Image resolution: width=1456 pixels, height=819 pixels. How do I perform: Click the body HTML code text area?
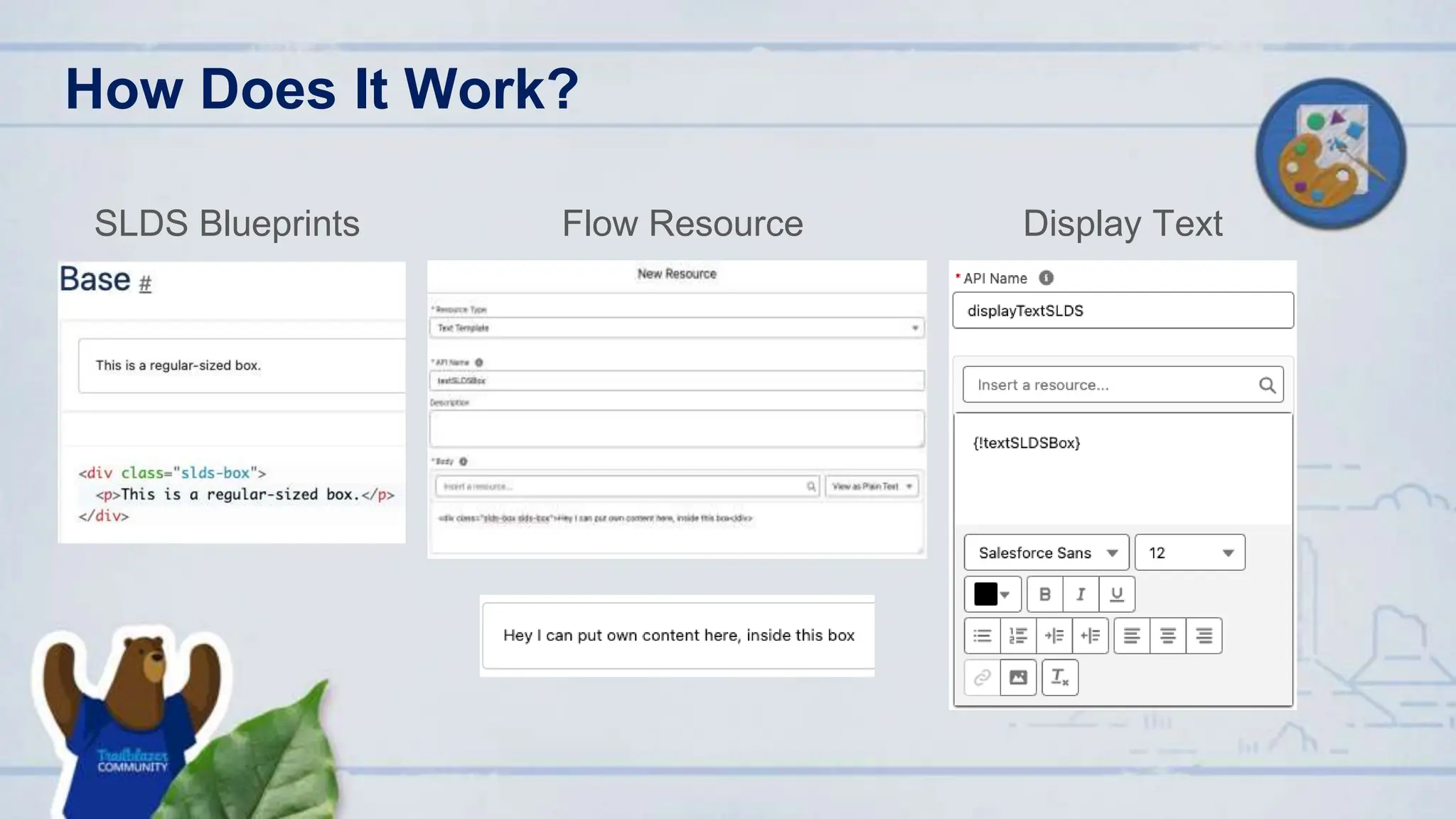click(677, 528)
